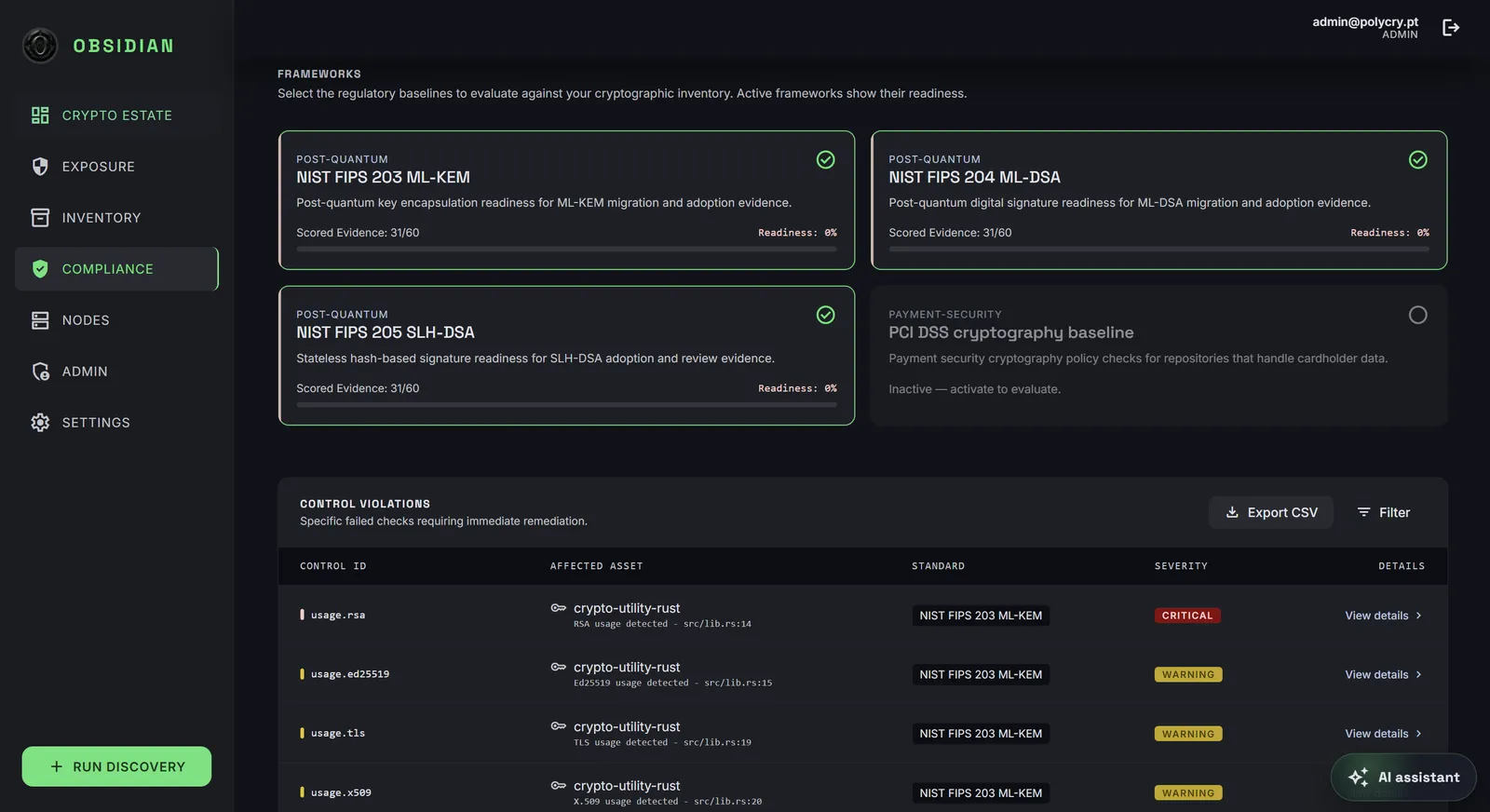Image resolution: width=1490 pixels, height=812 pixels.
Task: Click the Nodes server icon
Action: tap(40, 320)
